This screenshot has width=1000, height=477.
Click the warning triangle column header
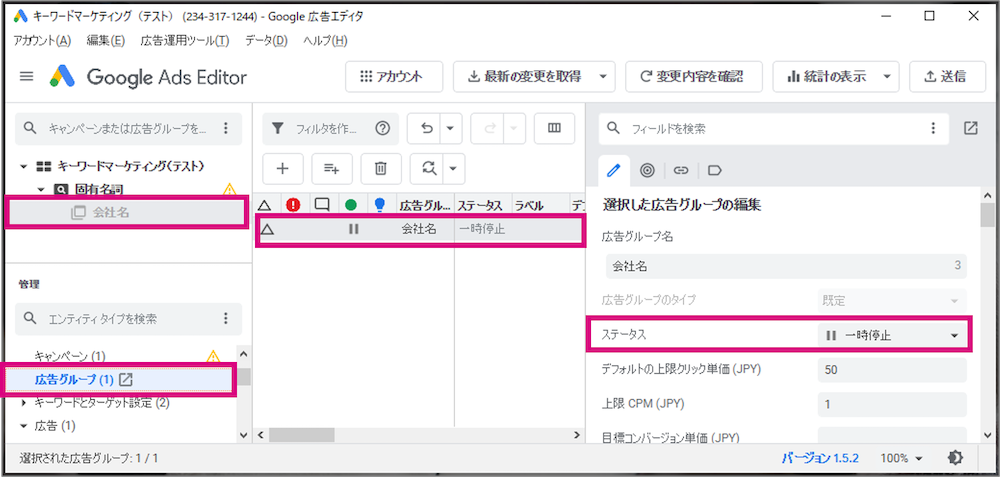264,205
